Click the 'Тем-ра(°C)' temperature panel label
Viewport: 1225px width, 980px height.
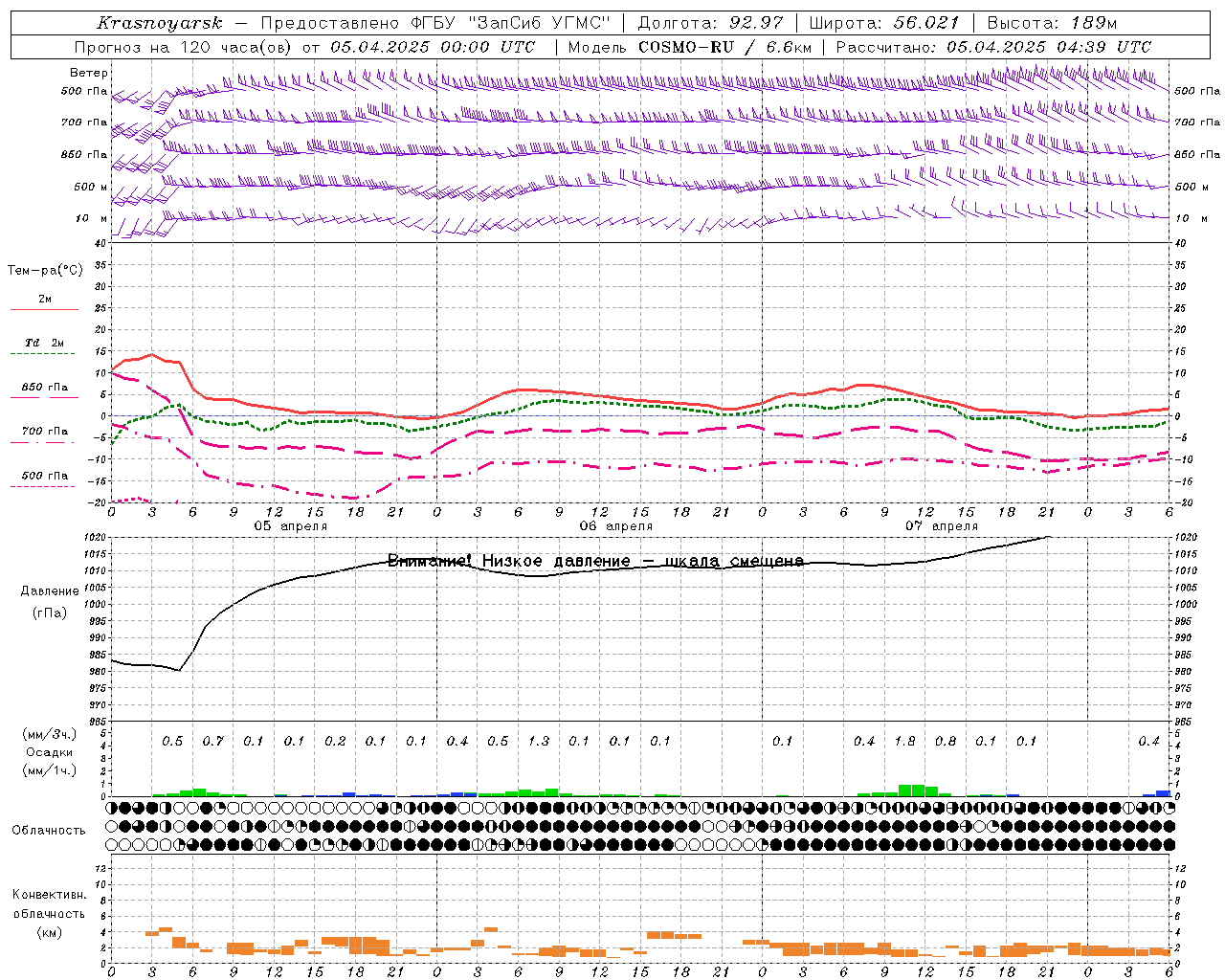tap(45, 271)
